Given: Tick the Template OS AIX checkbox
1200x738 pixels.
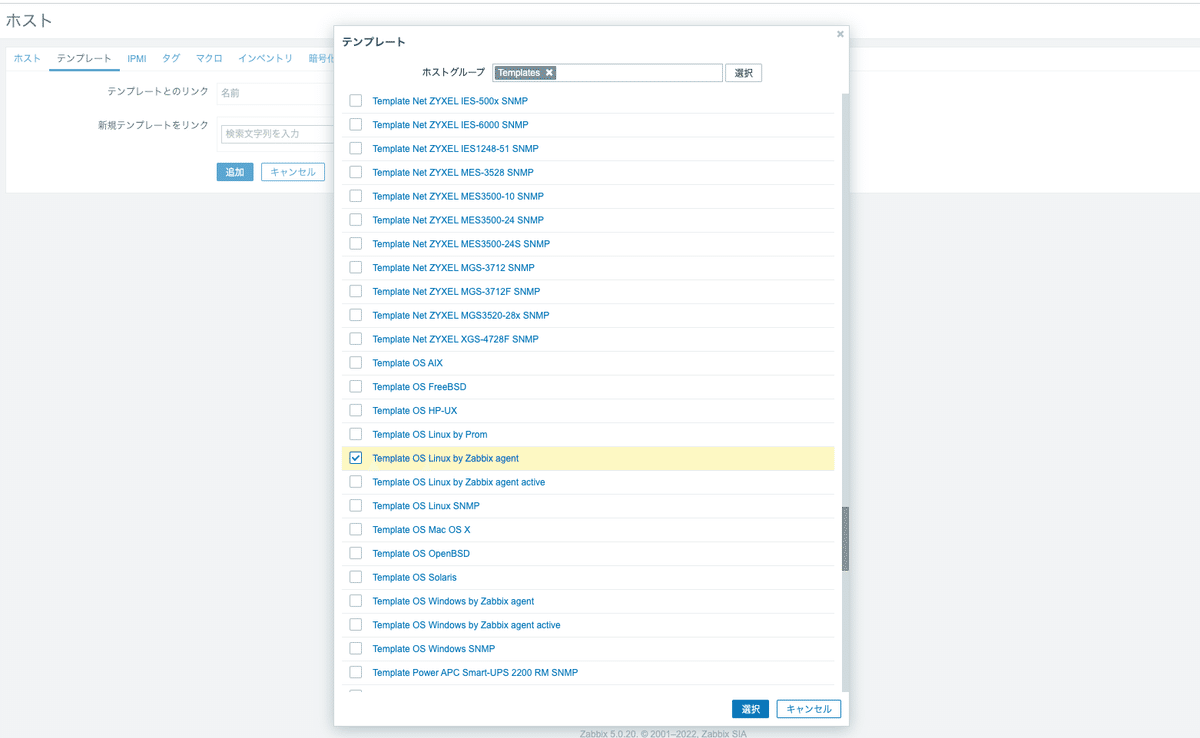Looking at the screenshot, I should click(355, 363).
